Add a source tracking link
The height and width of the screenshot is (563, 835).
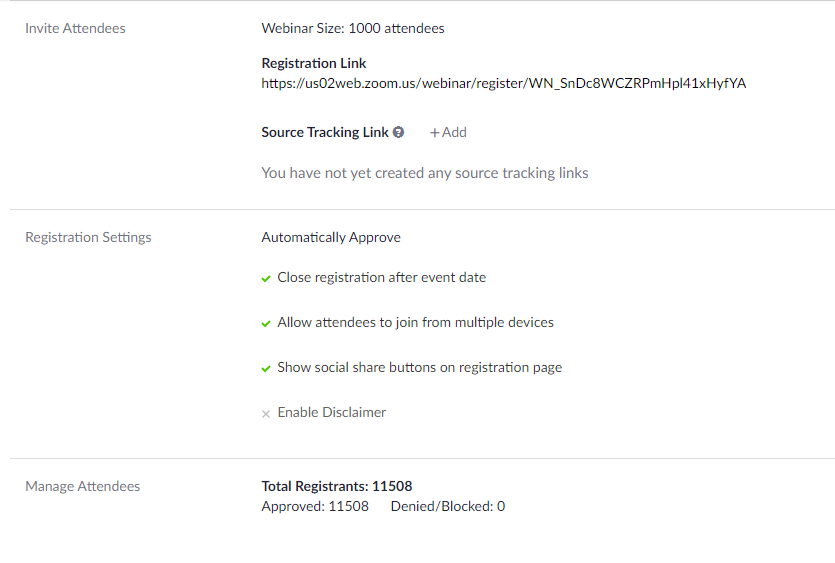coord(448,132)
